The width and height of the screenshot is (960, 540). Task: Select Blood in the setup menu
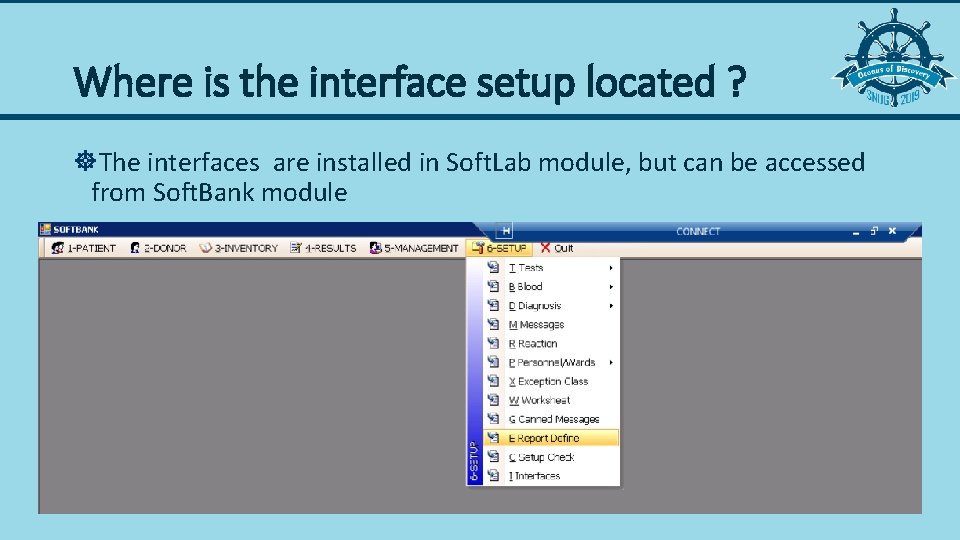pos(552,287)
